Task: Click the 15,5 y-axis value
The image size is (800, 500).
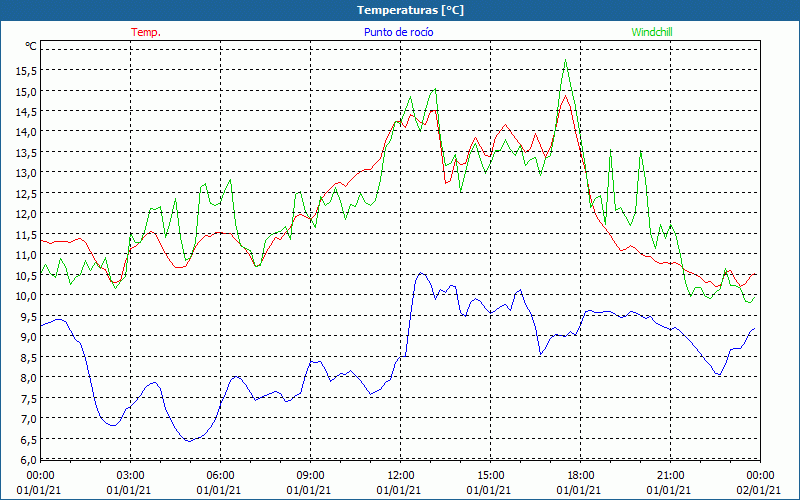Action: pyautogui.click(x=26, y=71)
